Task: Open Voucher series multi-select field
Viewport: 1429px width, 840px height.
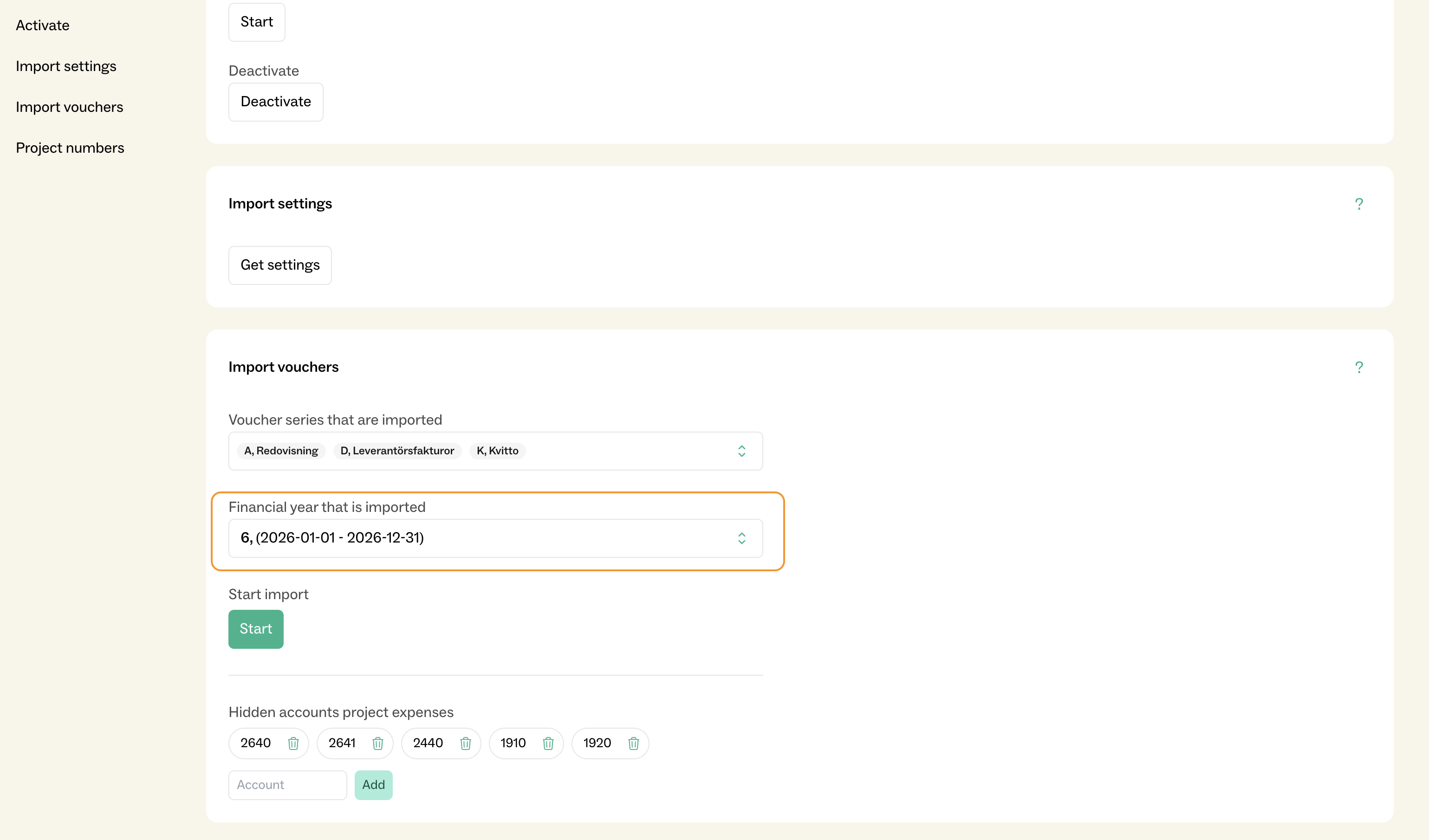Action: pos(624,451)
